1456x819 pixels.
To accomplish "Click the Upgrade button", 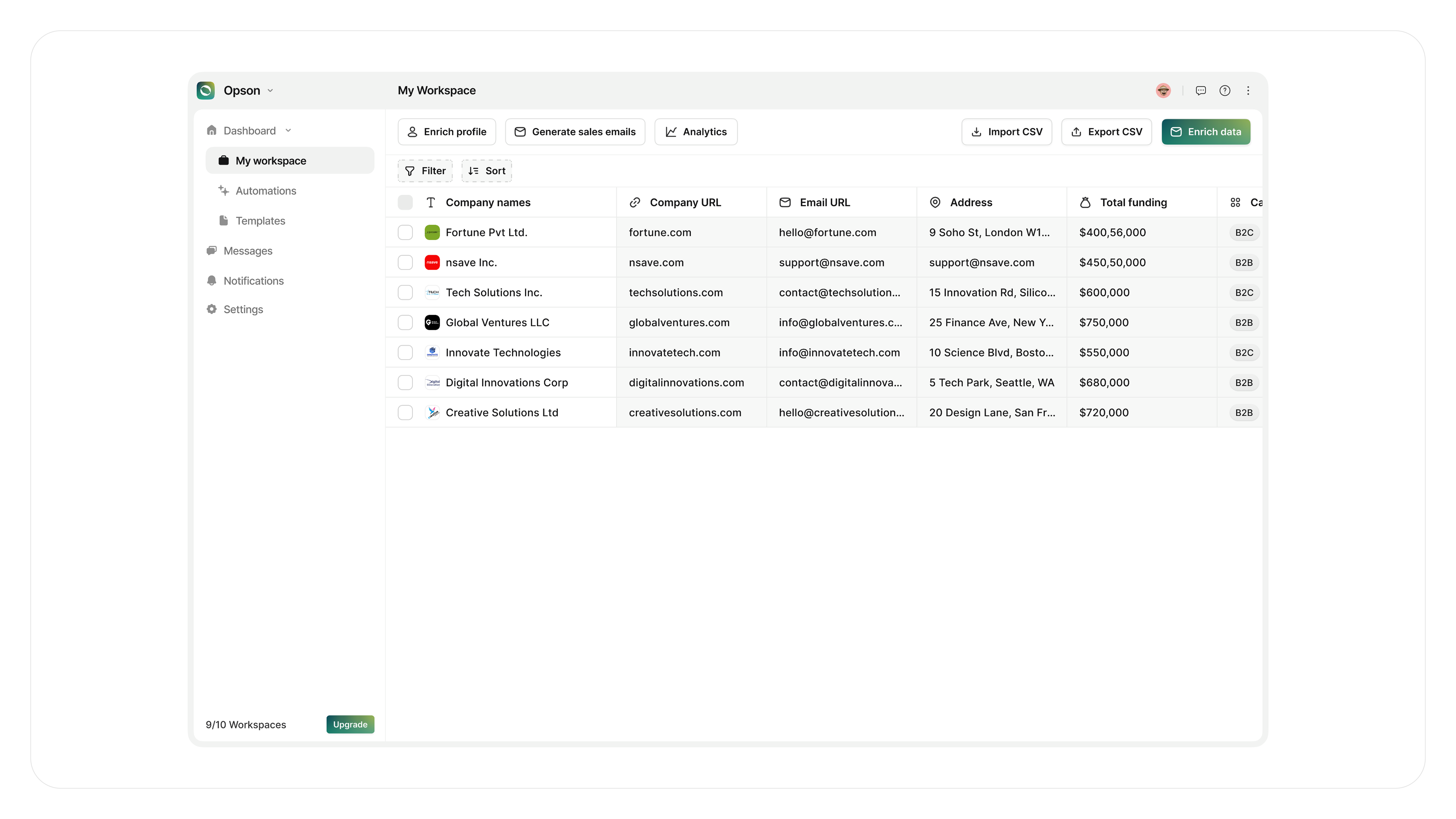I will (x=350, y=725).
